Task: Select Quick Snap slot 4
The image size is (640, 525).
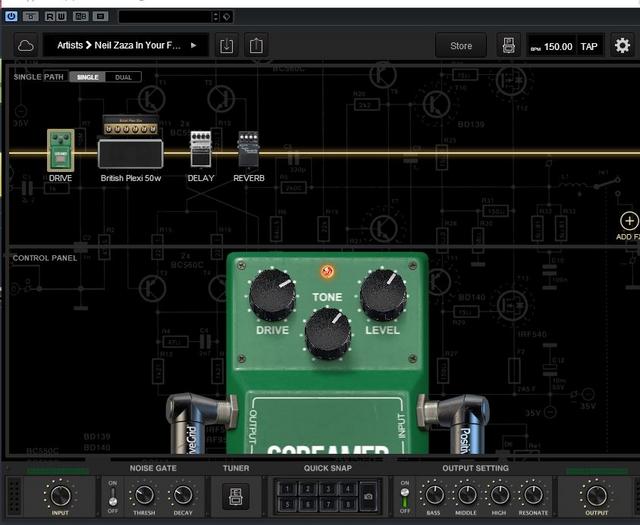Action: [348, 489]
